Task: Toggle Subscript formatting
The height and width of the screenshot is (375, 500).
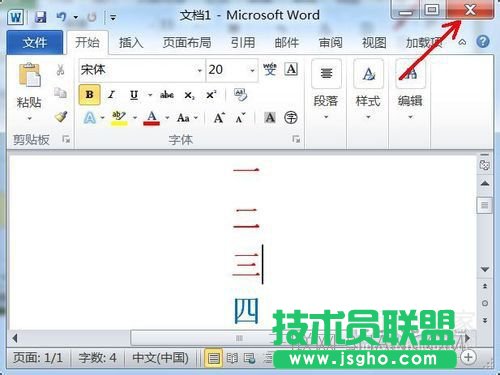Action: (189, 95)
